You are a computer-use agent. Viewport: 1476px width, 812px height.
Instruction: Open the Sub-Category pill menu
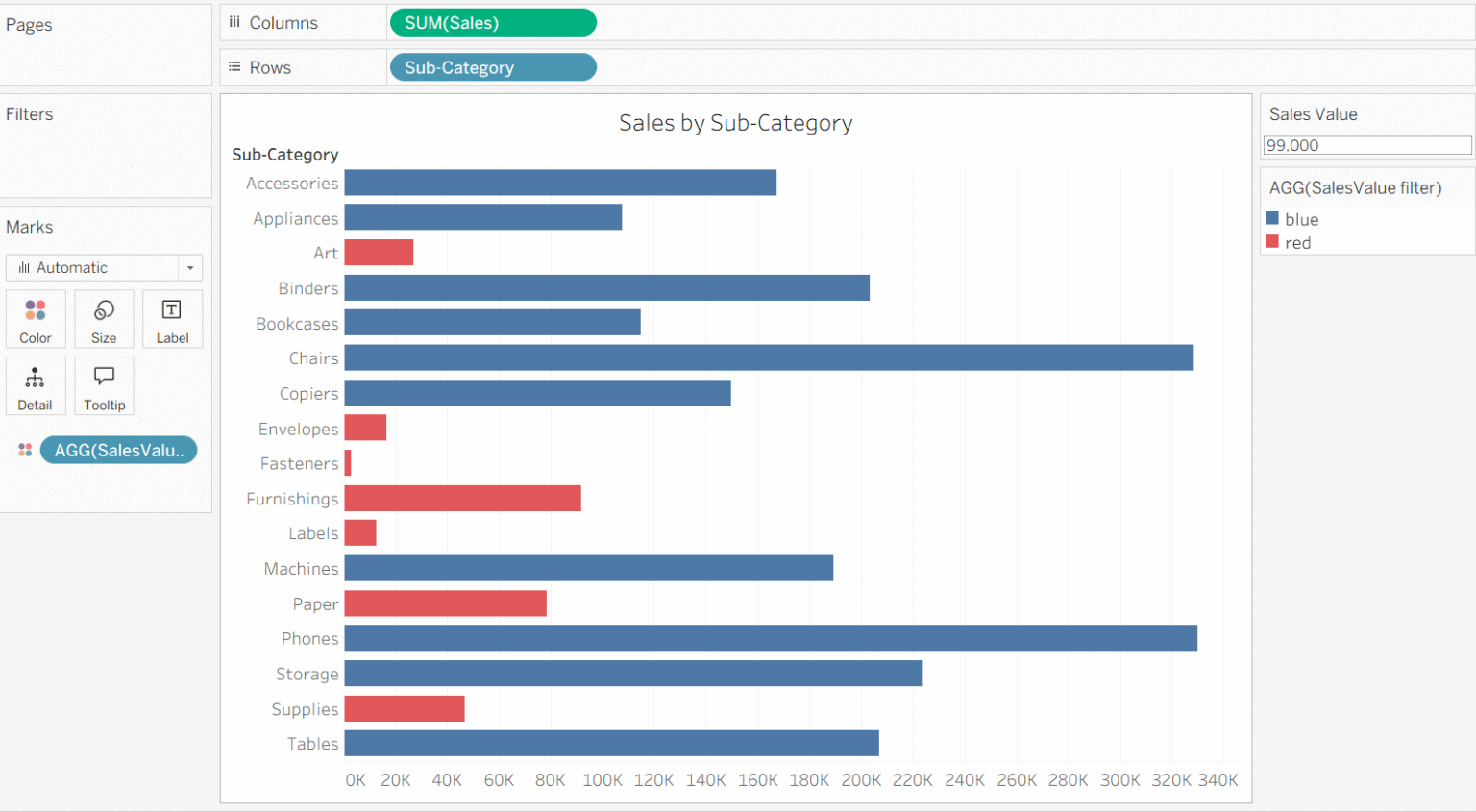click(492, 66)
